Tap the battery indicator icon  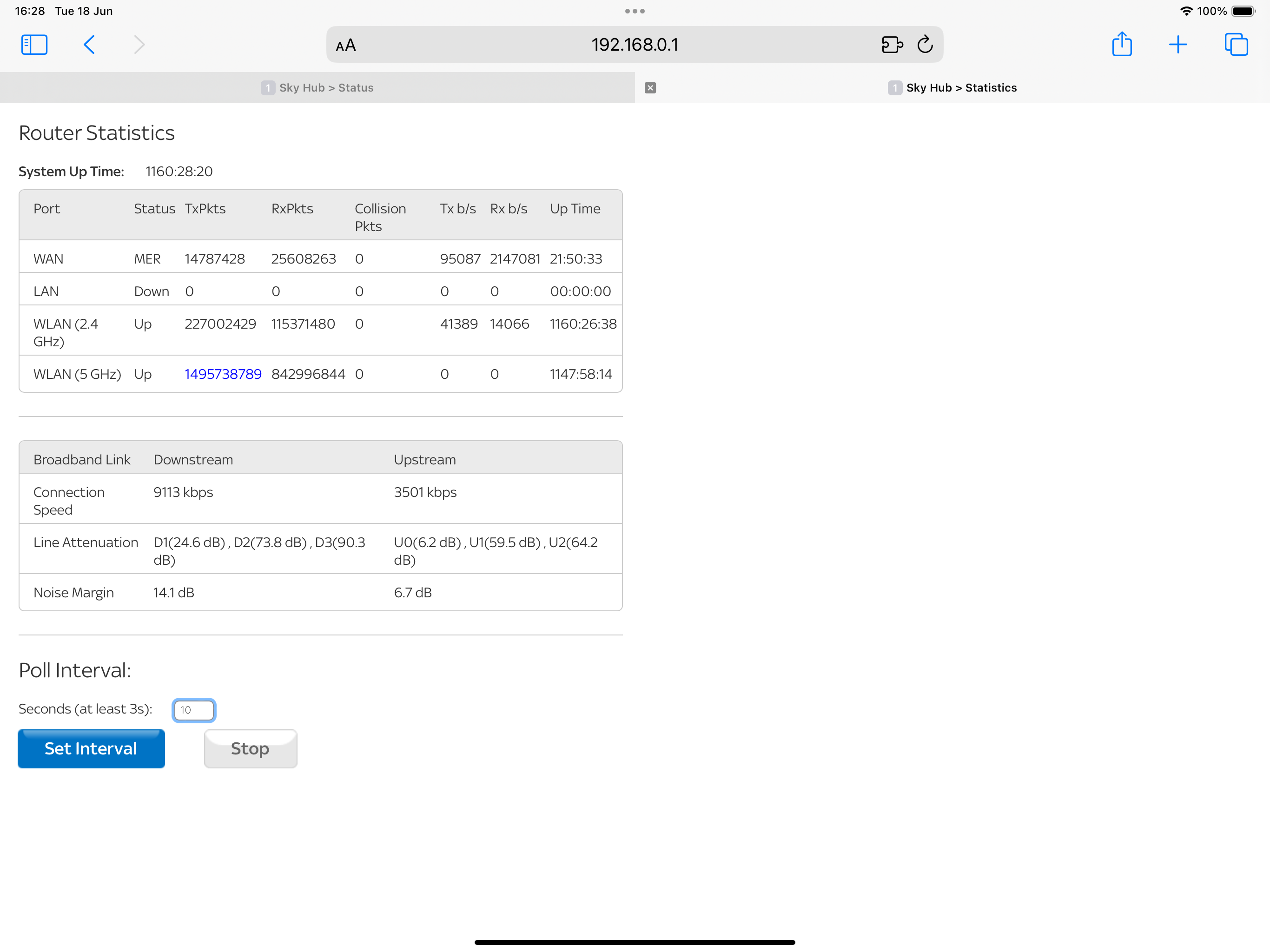(1243, 11)
